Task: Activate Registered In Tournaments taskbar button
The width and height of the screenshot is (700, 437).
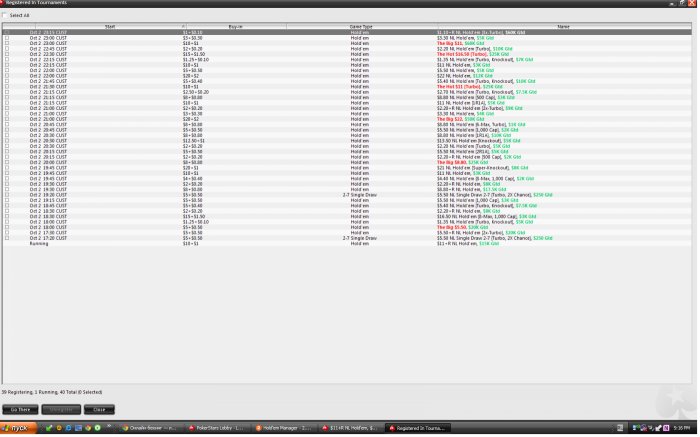Action: point(418,429)
